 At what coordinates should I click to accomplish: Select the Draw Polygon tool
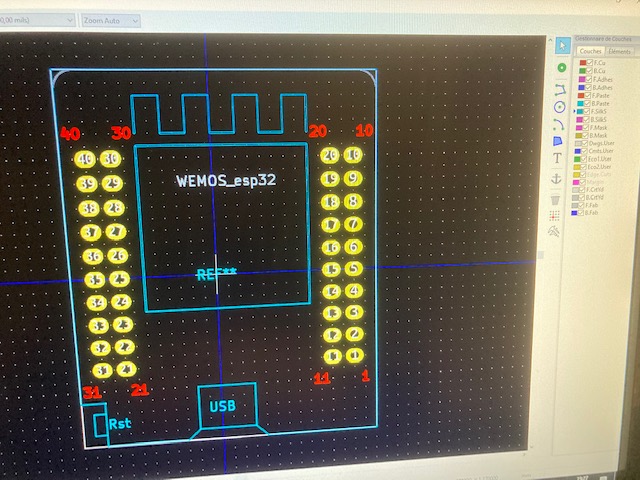[x=558, y=141]
